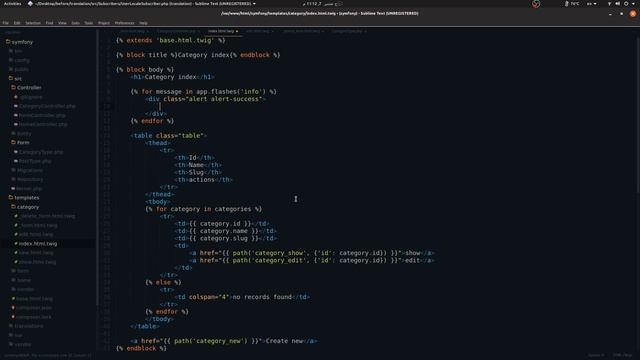Click the volume icon in system tray
The height and width of the screenshot is (360, 640).
pyautogui.click(x=618, y=3)
